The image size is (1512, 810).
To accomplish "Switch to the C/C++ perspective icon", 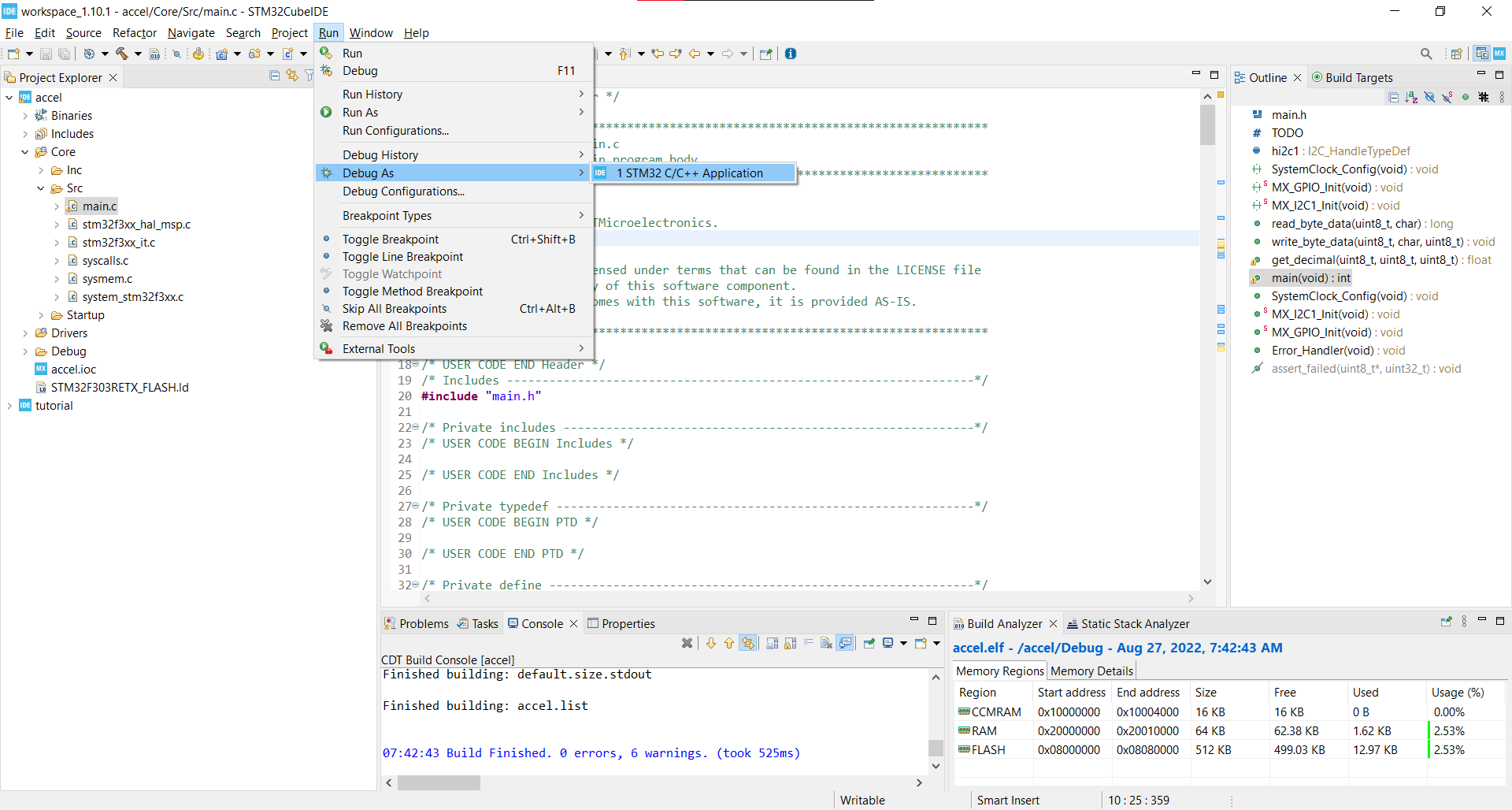I will 1482,54.
